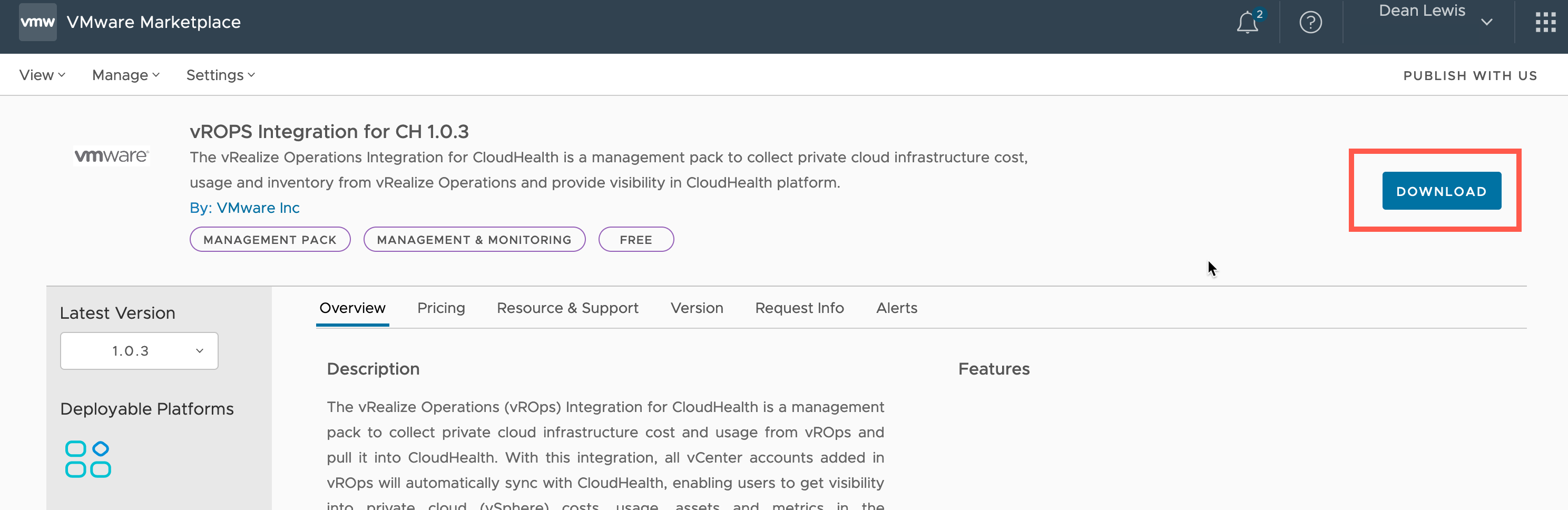Image resolution: width=1568 pixels, height=510 pixels.
Task: Switch to the Version tab
Action: [x=697, y=308]
